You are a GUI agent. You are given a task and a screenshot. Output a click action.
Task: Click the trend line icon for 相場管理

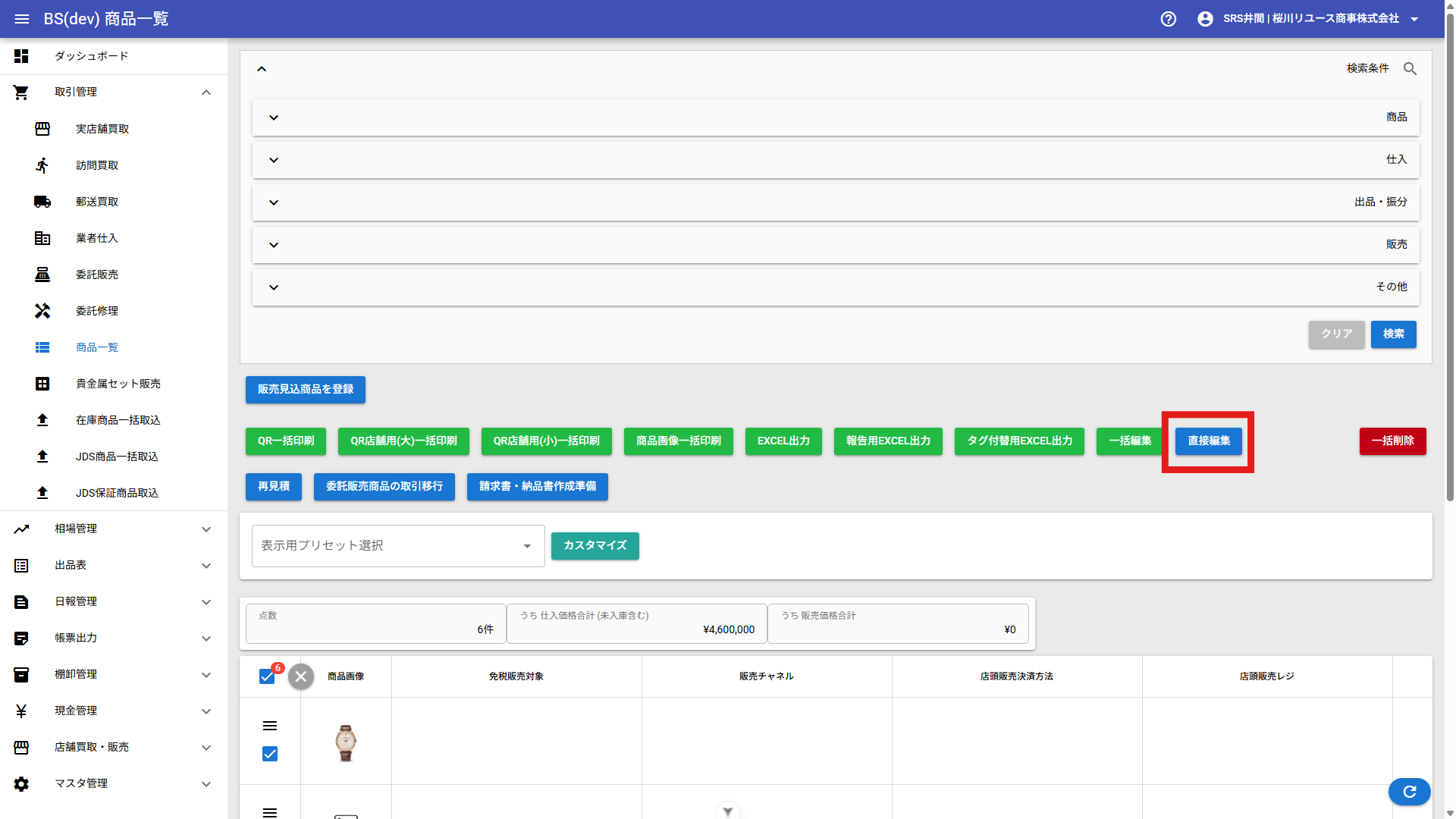pos(21,529)
